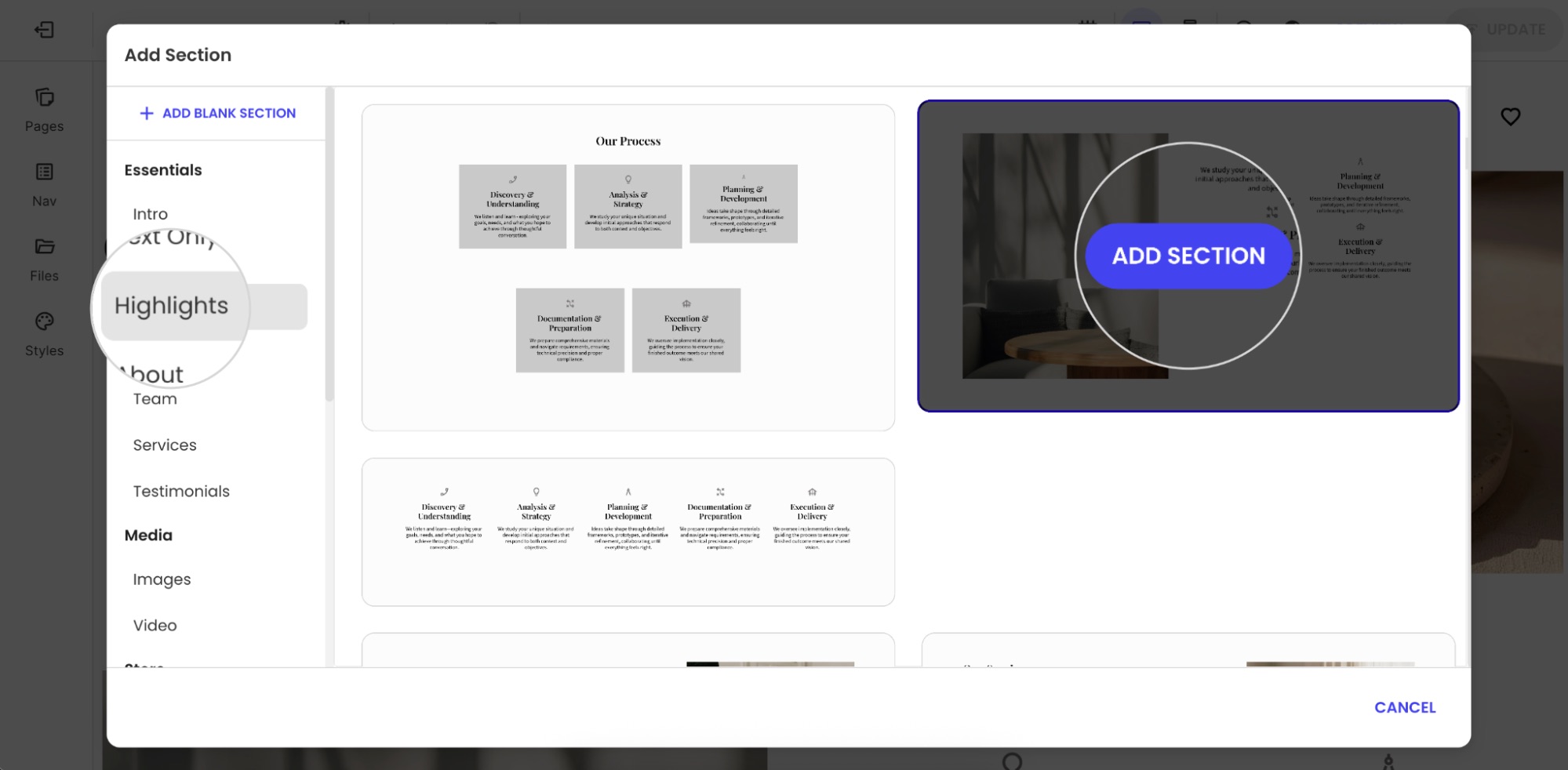Select the Highlights category
Viewport: 1568px width, 770px height.
pyautogui.click(x=204, y=307)
